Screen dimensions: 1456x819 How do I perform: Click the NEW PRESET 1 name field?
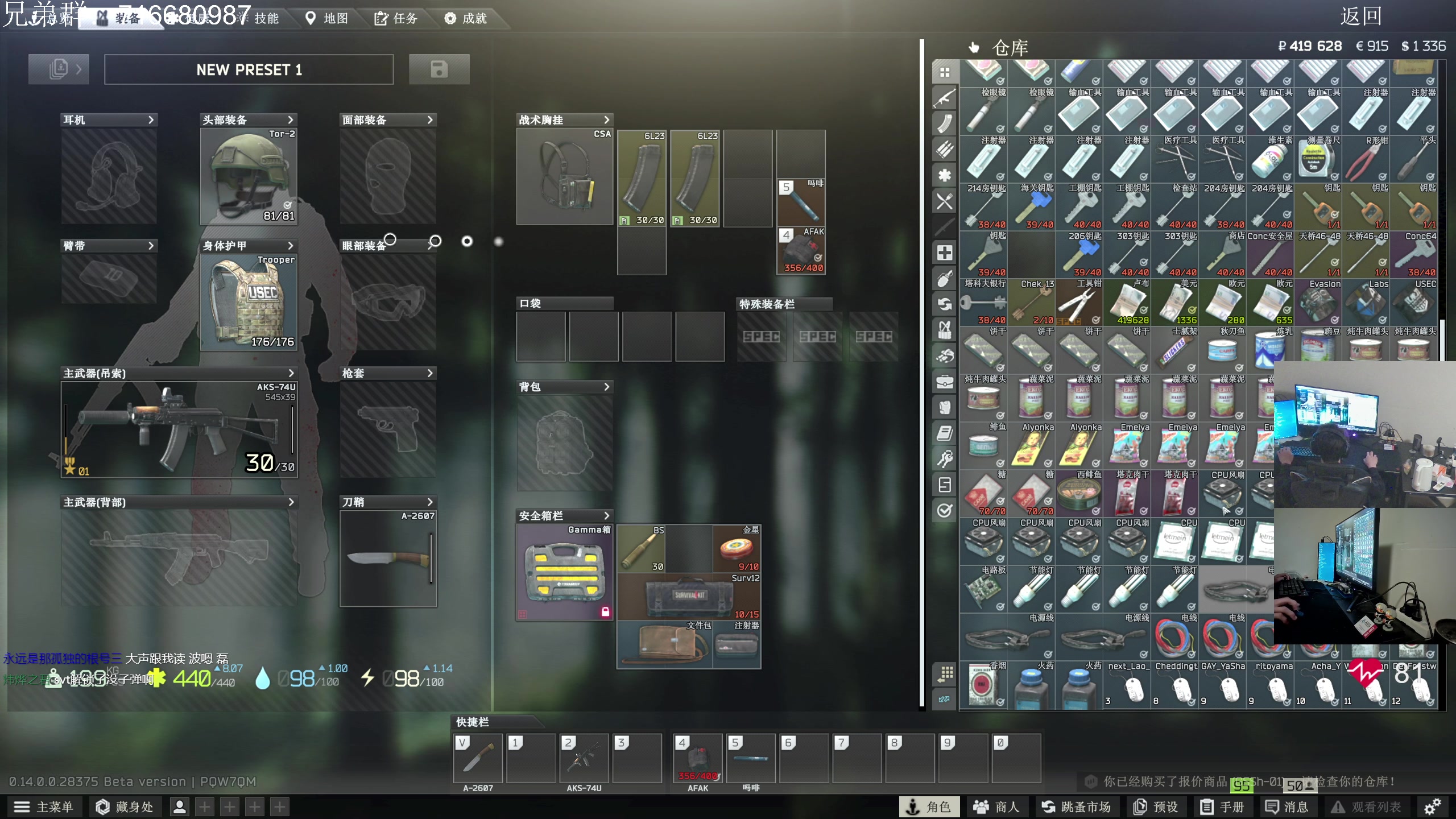[x=249, y=69]
